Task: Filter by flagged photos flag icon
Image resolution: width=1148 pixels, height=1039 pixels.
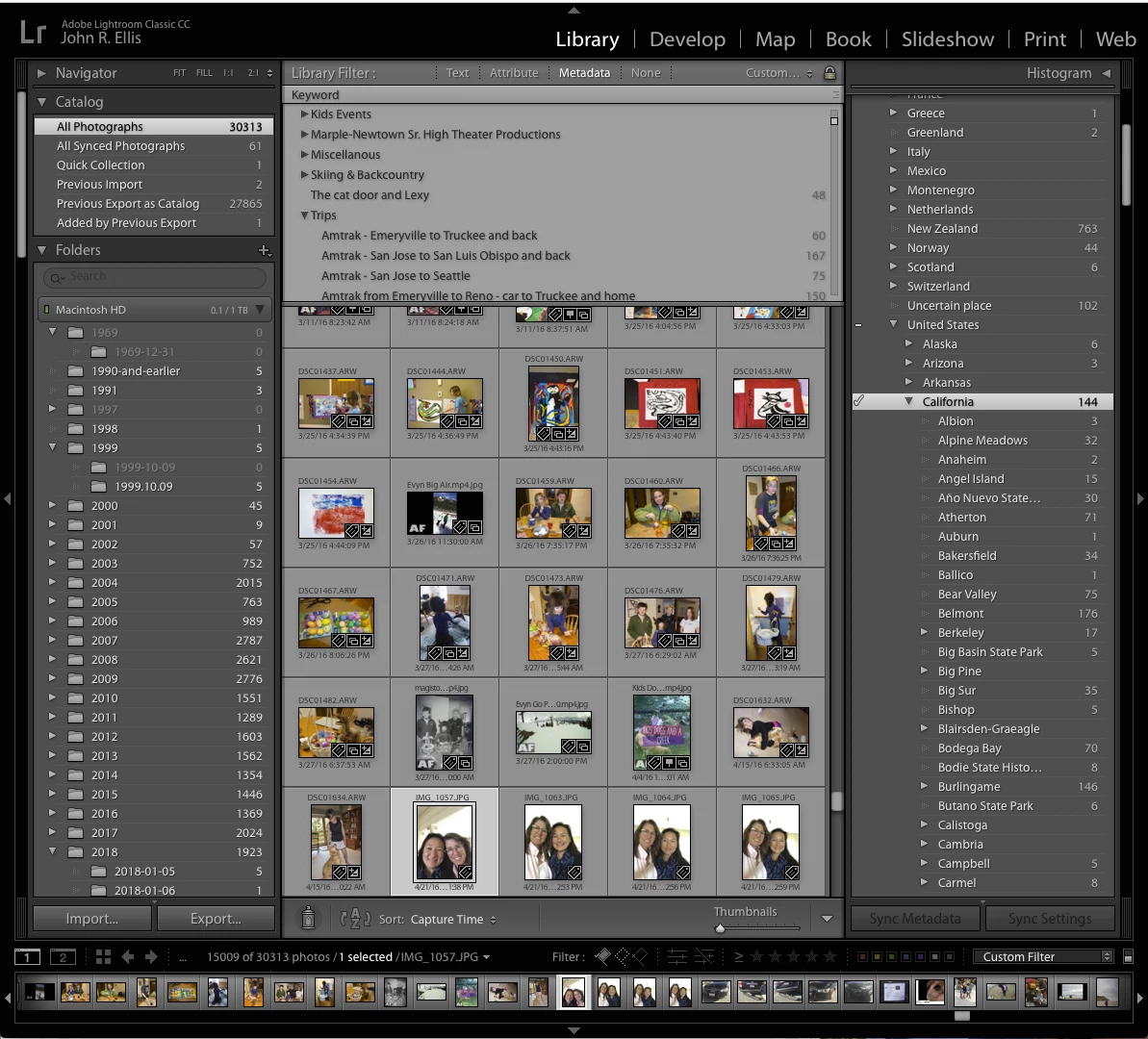Action: click(x=602, y=956)
